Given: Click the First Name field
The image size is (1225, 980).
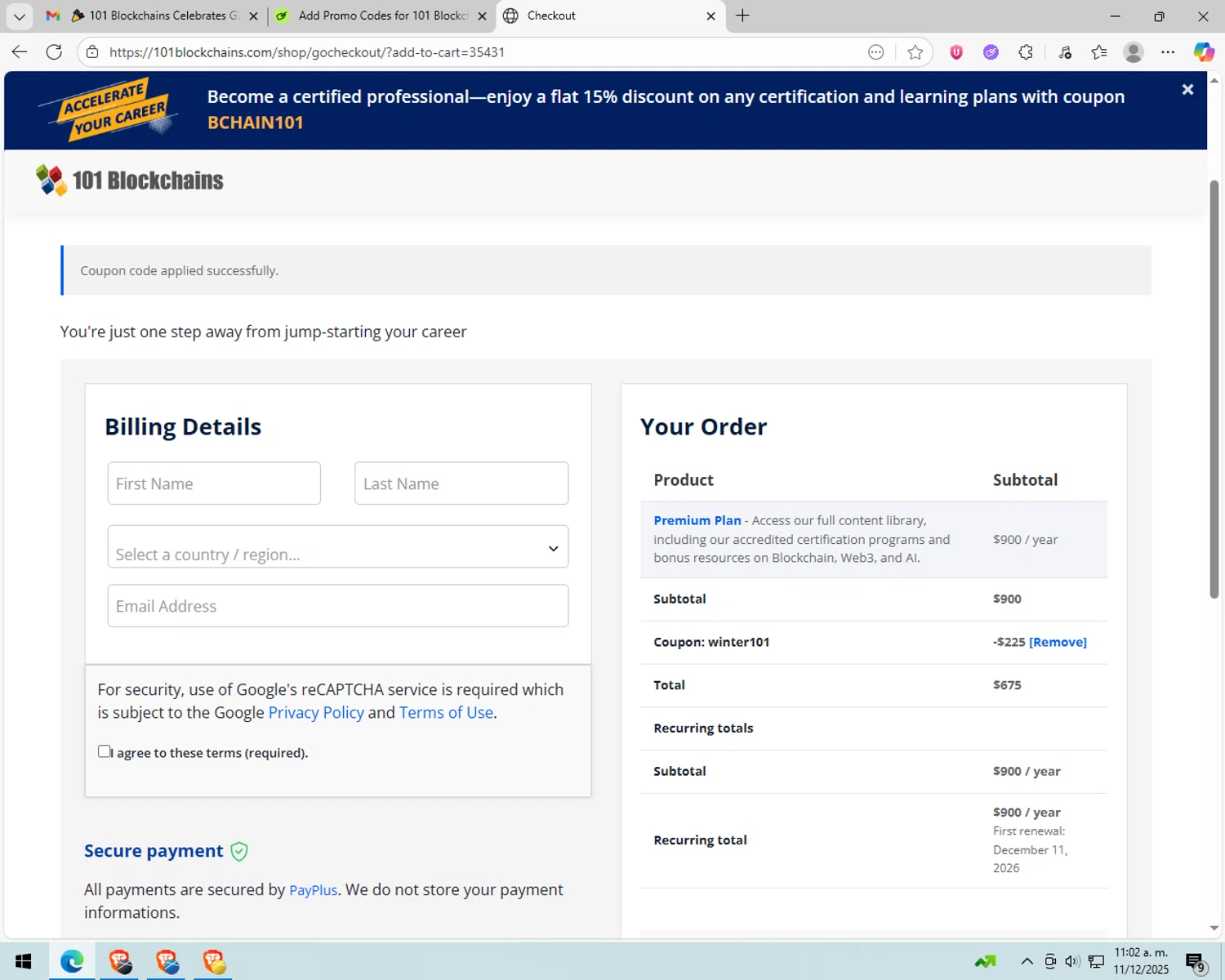Looking at the screenshot, I should 214,483.
